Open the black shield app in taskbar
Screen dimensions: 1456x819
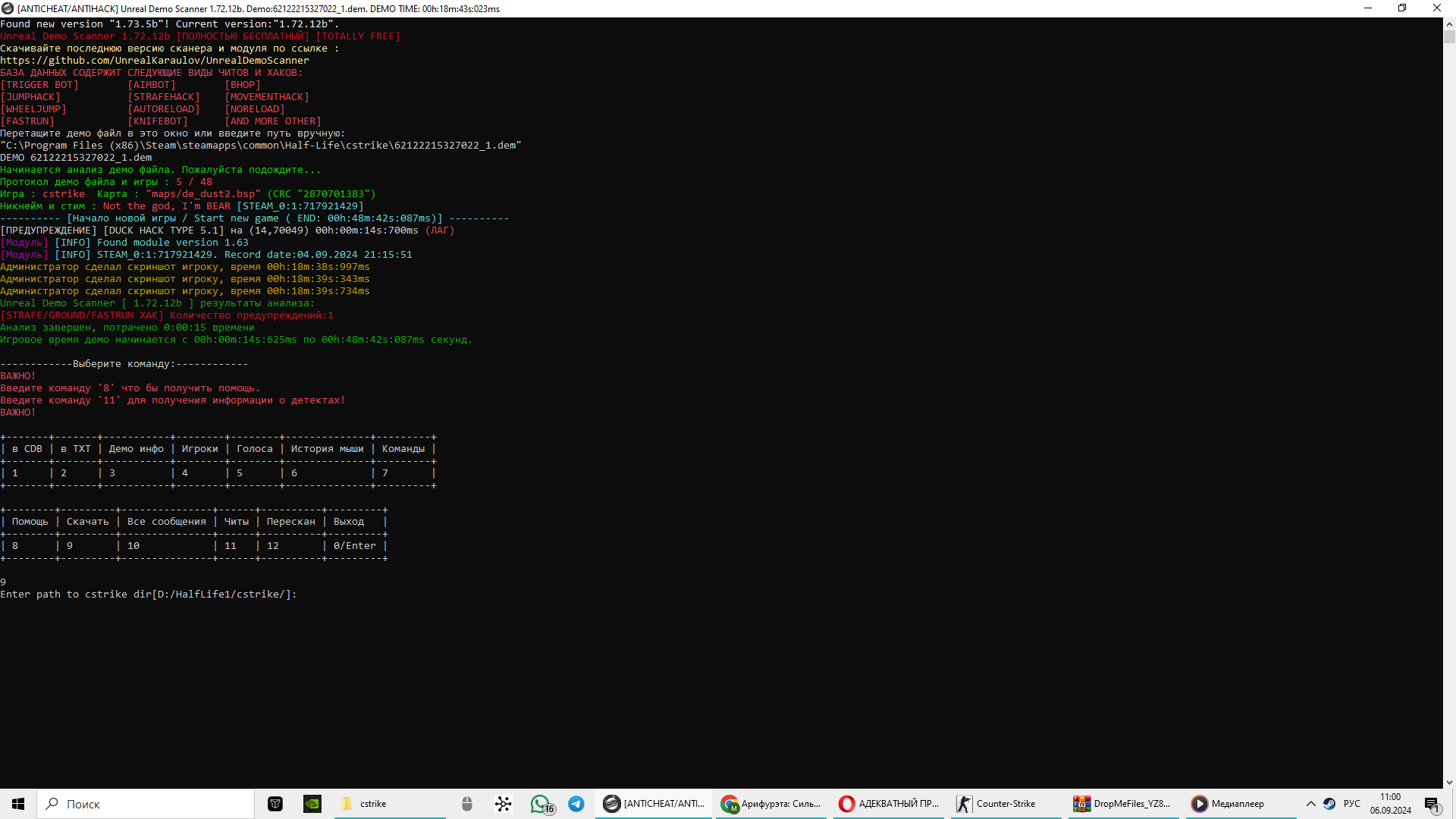(275, 804)
